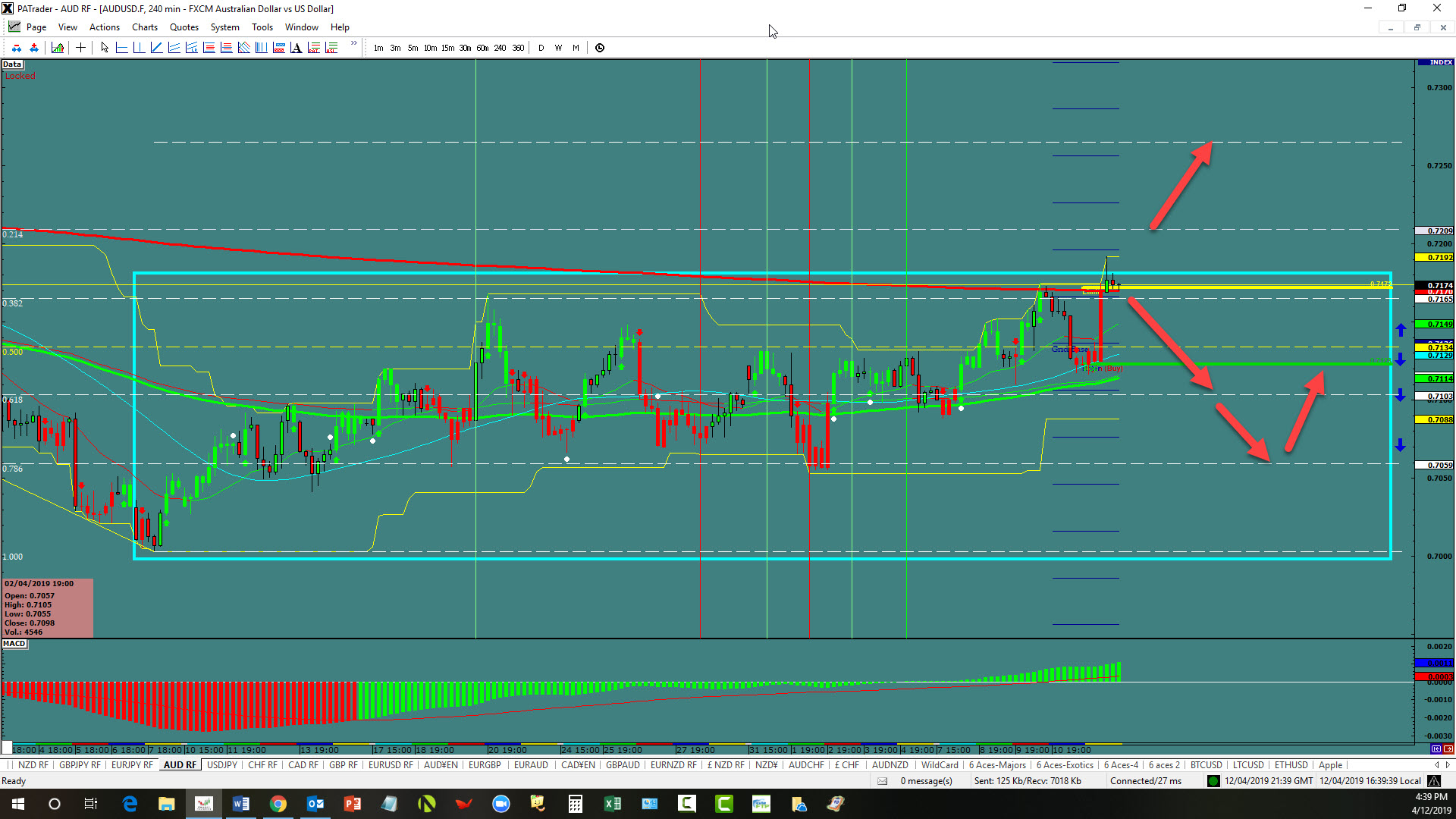Open the Charts menu

click(144, 27)
